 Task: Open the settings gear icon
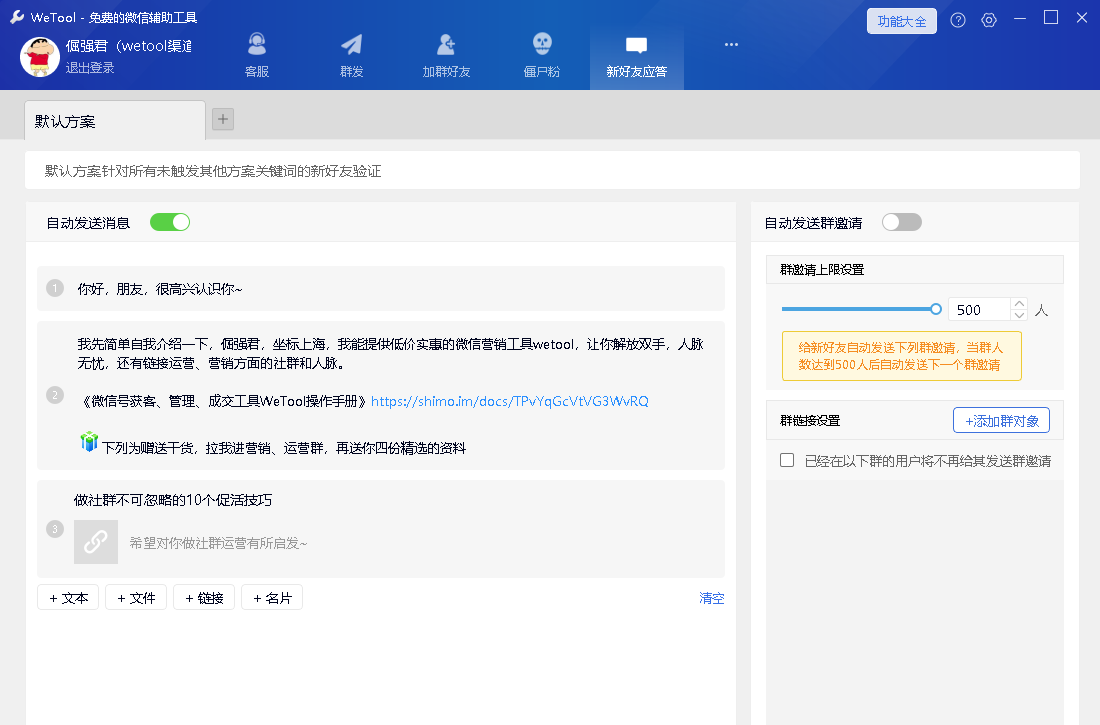click(988, 20)
